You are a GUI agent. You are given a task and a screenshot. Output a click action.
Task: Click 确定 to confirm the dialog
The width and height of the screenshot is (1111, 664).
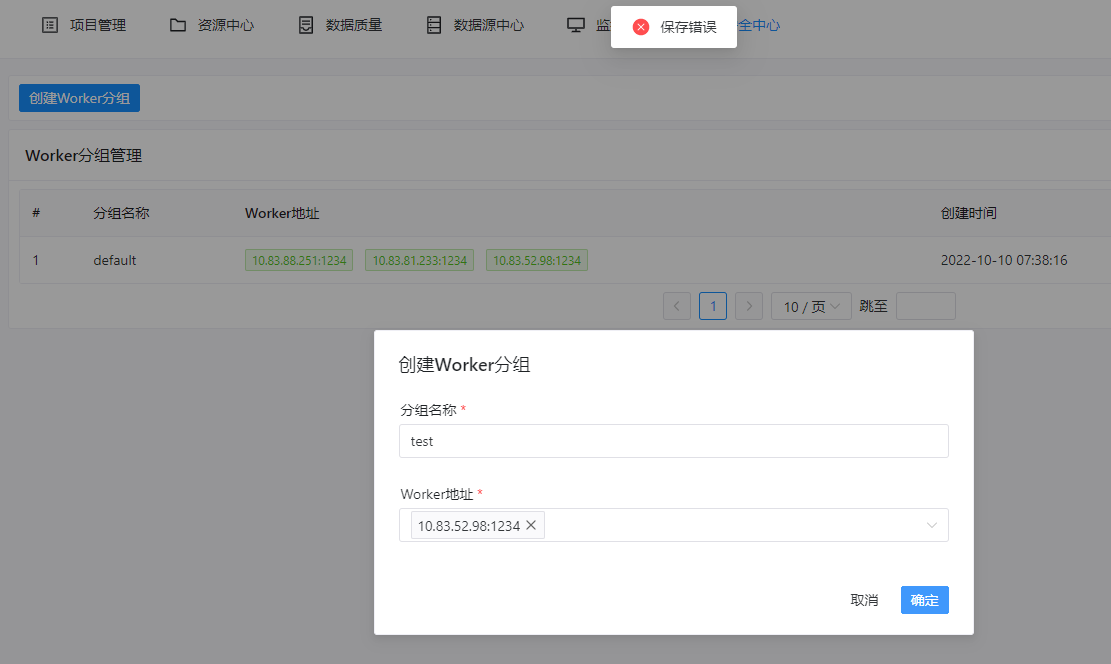(x=923, y=599)
